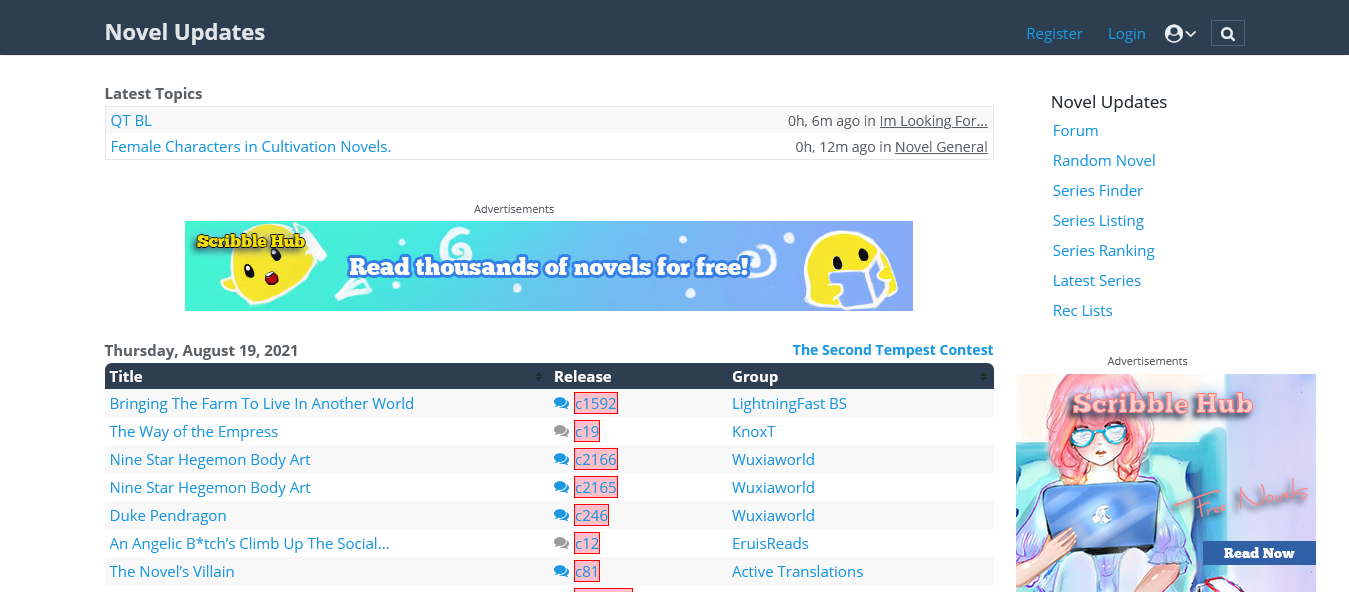This screenshot has width=1349, height=592.
Task: Open Wuxiaworld group for c2165 row
Action: tap(773, 488)
